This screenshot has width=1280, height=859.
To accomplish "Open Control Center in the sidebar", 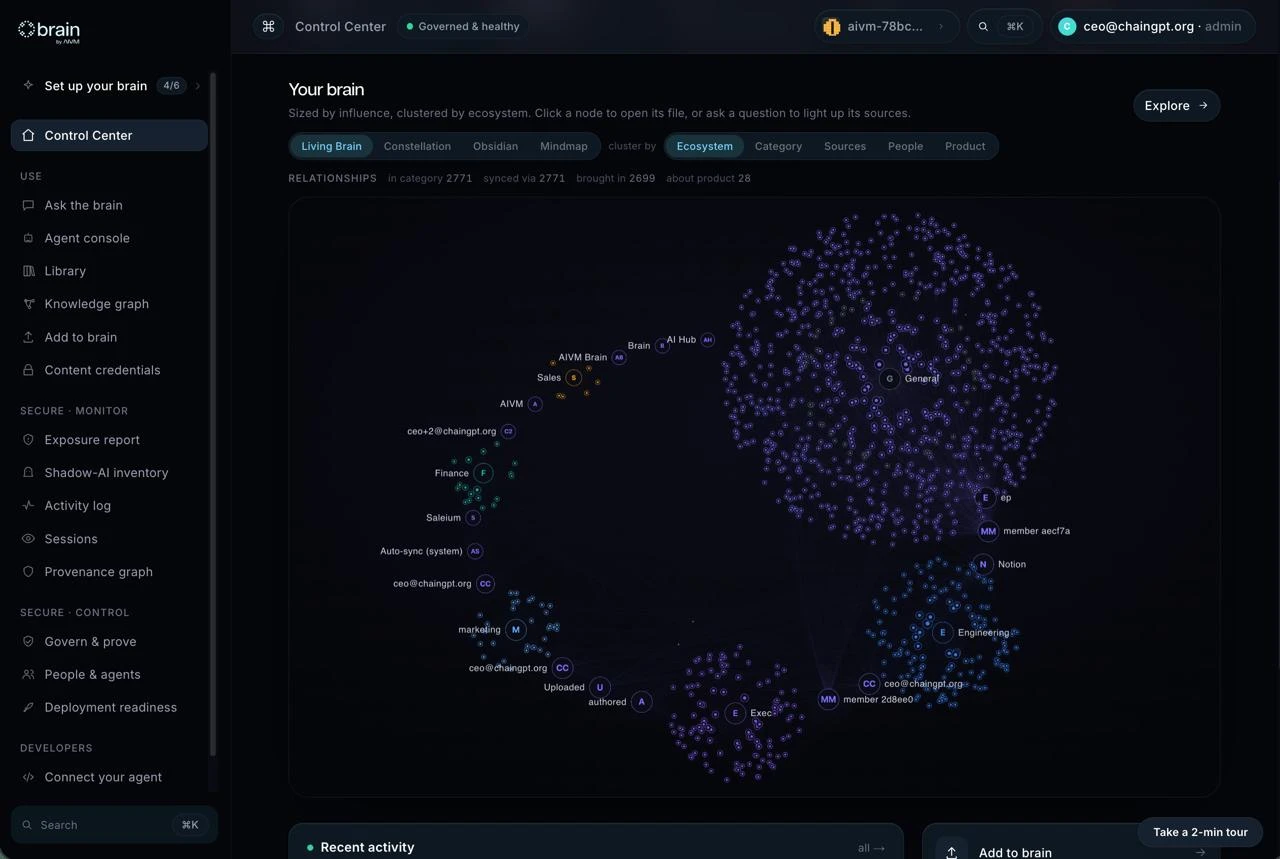I will tap(109, 135).
